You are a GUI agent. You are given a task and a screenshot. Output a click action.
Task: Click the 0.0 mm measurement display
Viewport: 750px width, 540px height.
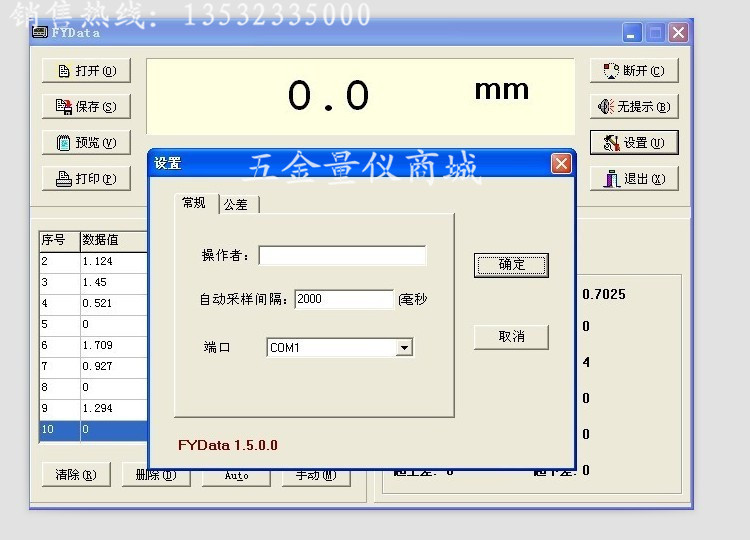pos(361,96)
